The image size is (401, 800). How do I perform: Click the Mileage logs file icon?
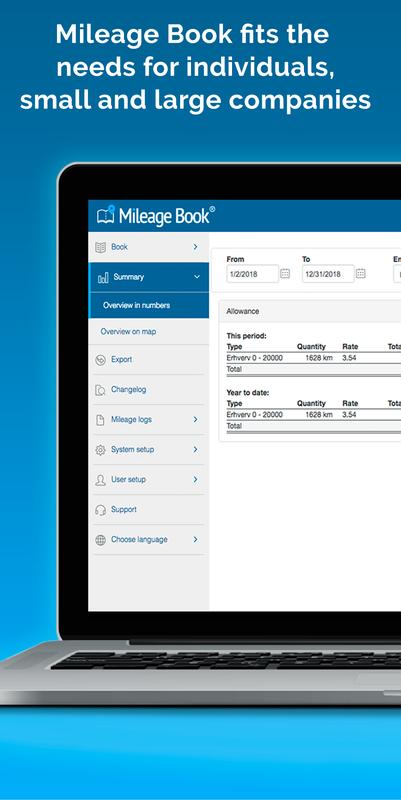101,420
